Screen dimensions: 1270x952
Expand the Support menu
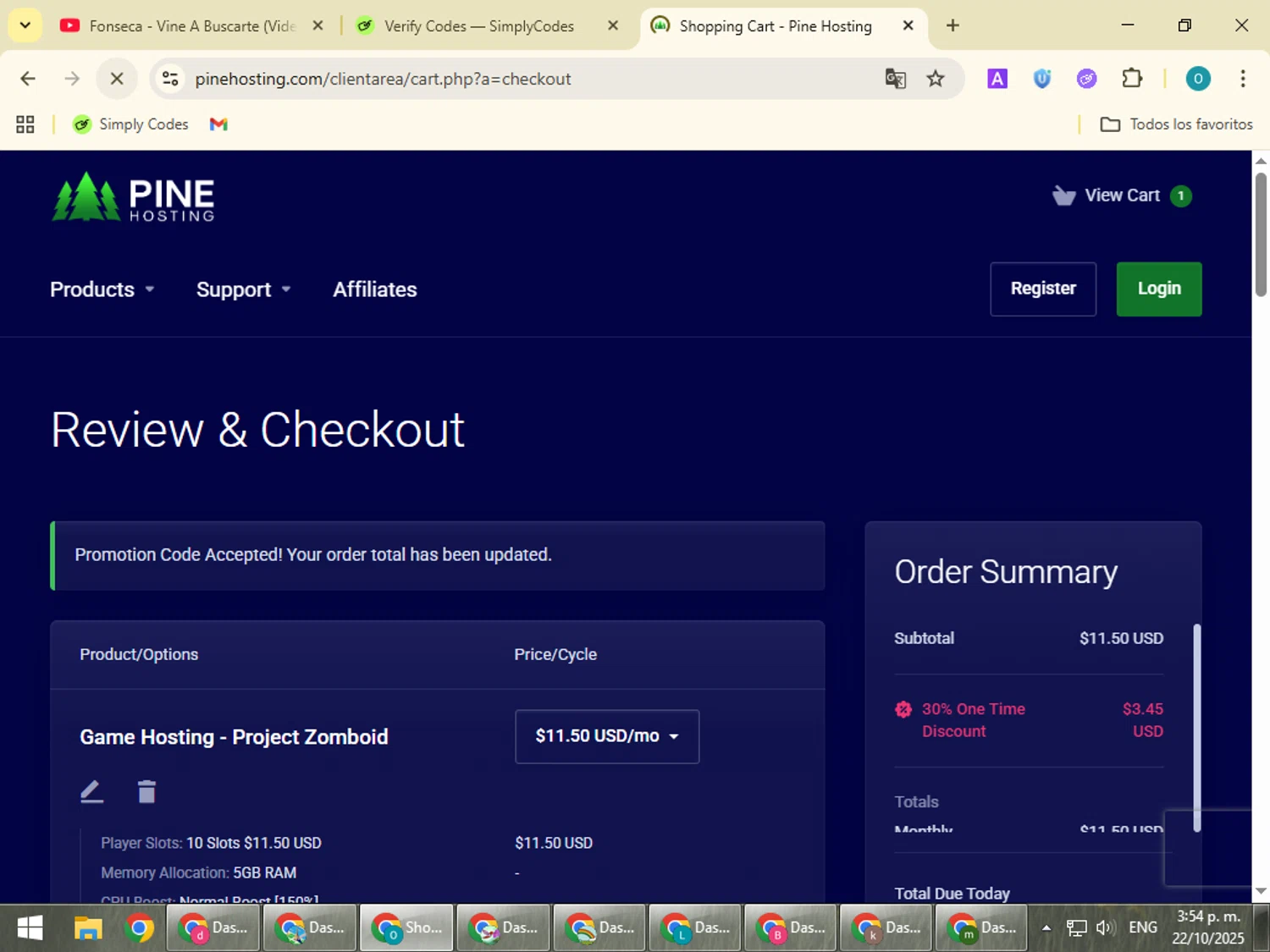click(244, 289)
